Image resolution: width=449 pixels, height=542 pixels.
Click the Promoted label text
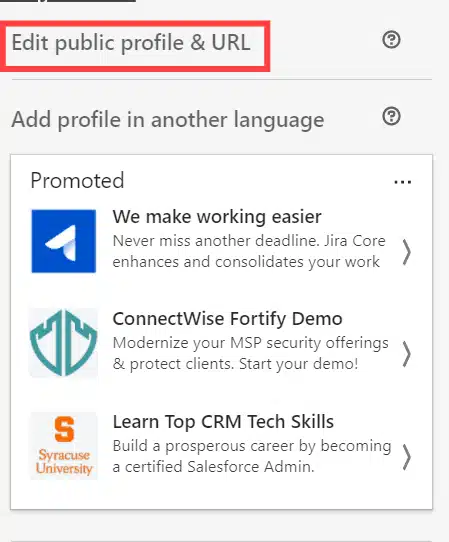[x=77, y=180]
